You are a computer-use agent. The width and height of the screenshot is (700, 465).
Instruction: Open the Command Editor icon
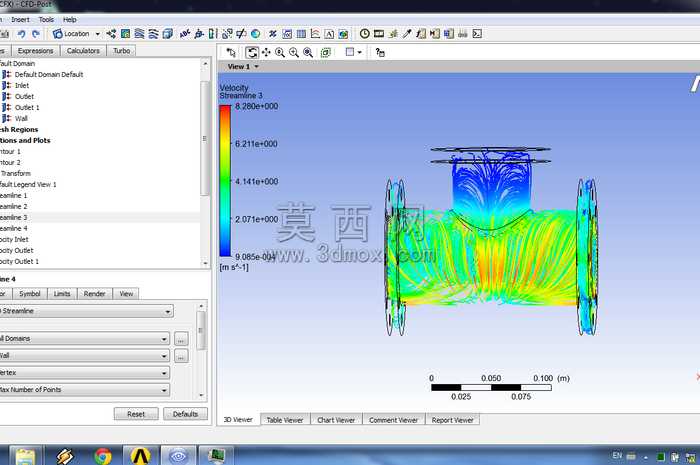tap(477, 34)
